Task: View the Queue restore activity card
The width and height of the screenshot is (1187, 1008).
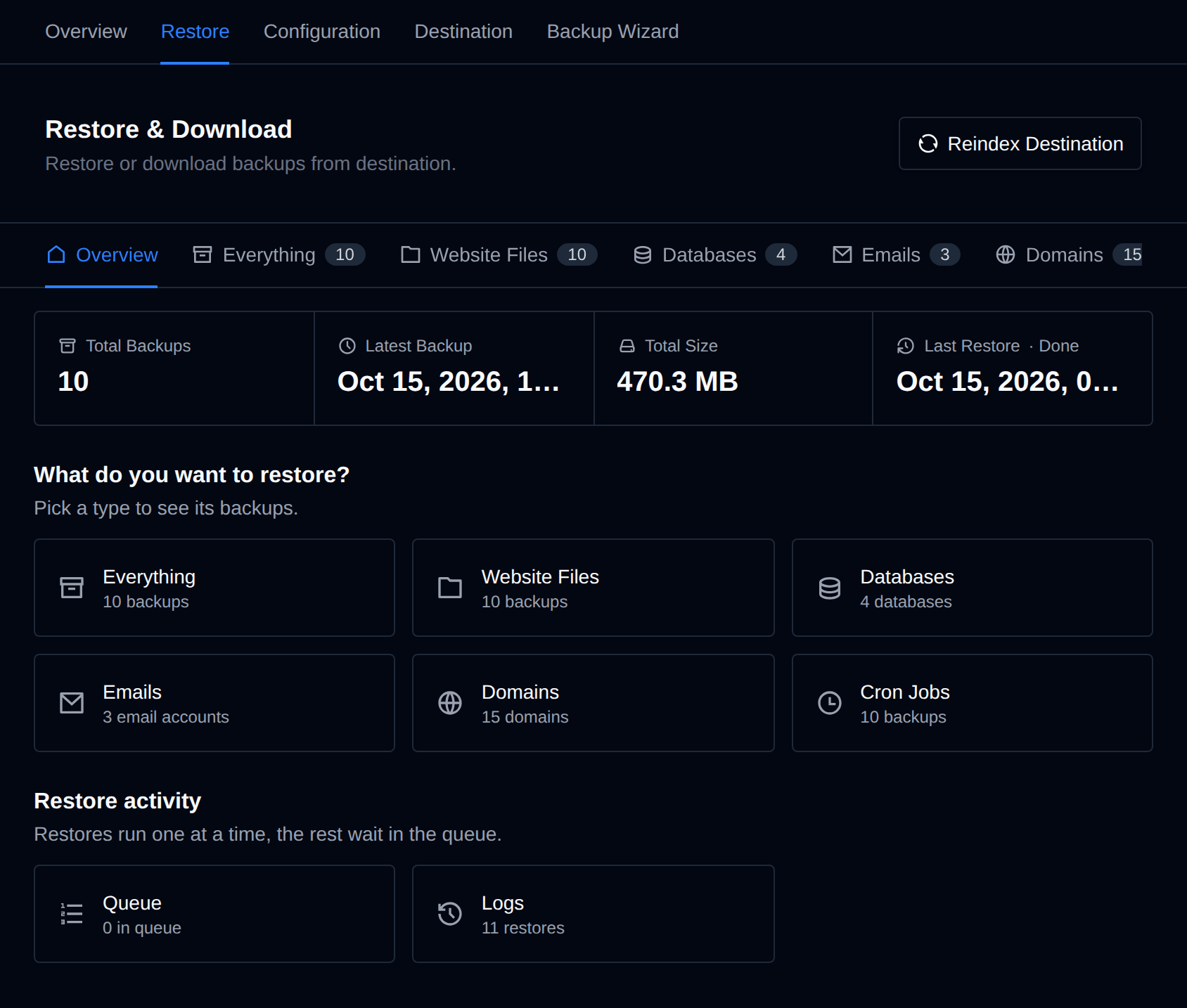Action: point(214,914)
